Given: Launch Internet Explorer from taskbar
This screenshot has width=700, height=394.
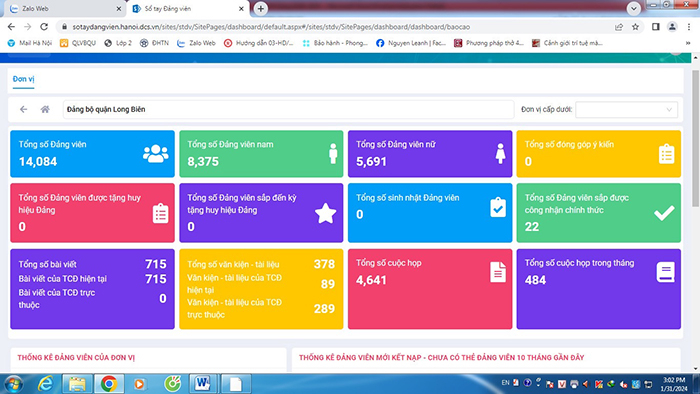Looking at the screenshot, I should [x=46, y=384].
